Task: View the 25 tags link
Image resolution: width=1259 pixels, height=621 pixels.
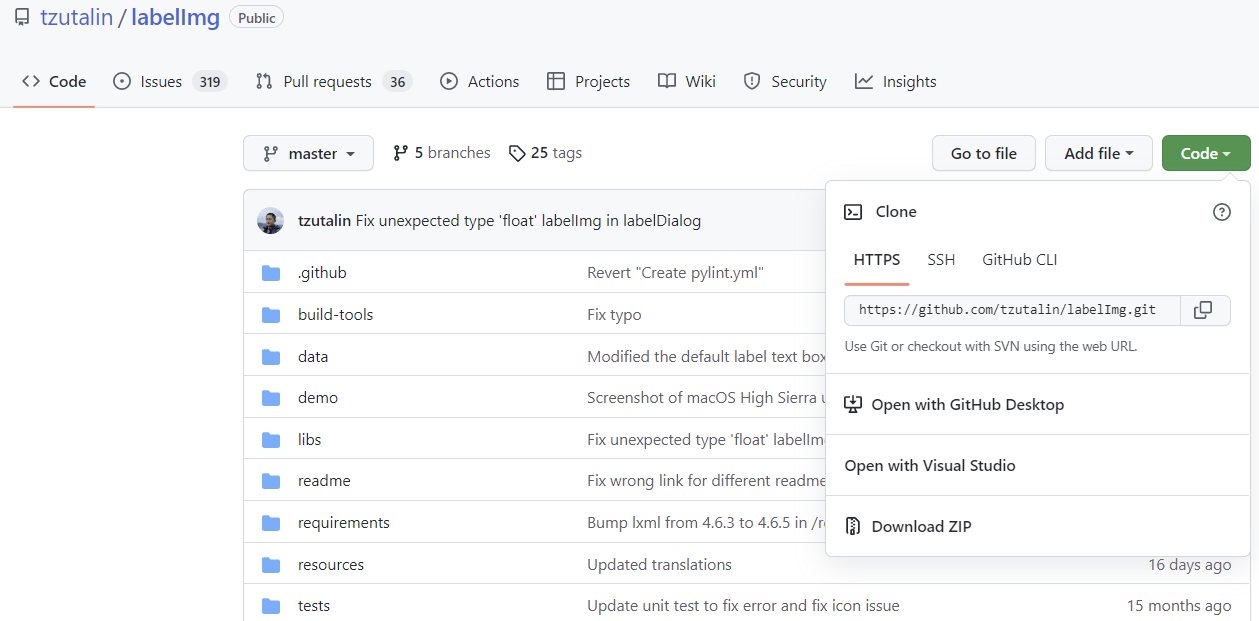Action: pos(545,153)
